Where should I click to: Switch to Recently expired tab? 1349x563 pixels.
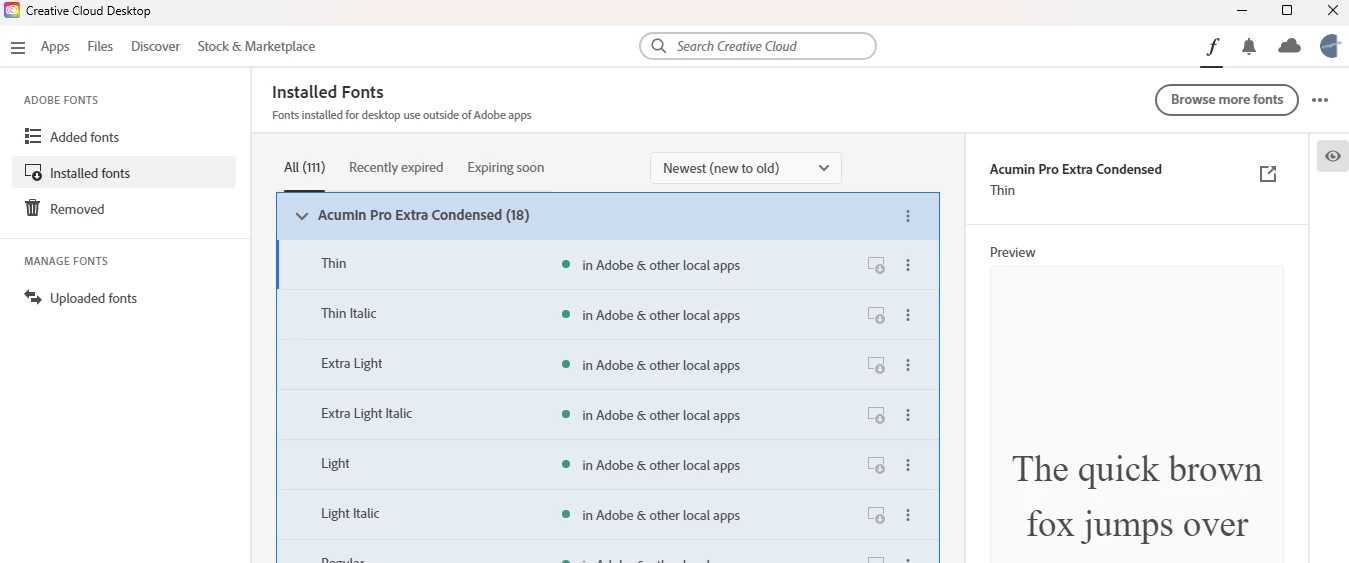[396, 168]
